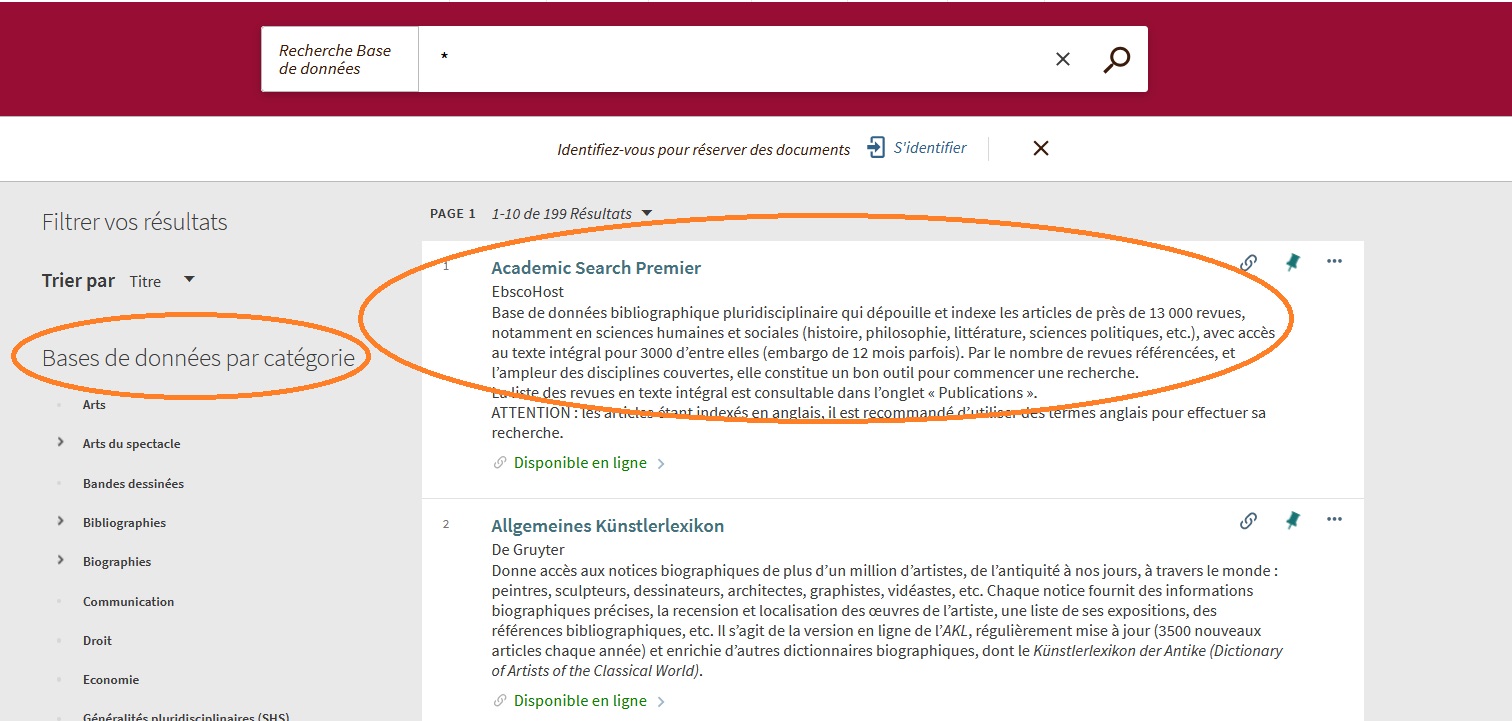This screenshot has width=1512, height=721.
Task: Open the Recherche Base de données scope selector
Action: pos(340,59)
